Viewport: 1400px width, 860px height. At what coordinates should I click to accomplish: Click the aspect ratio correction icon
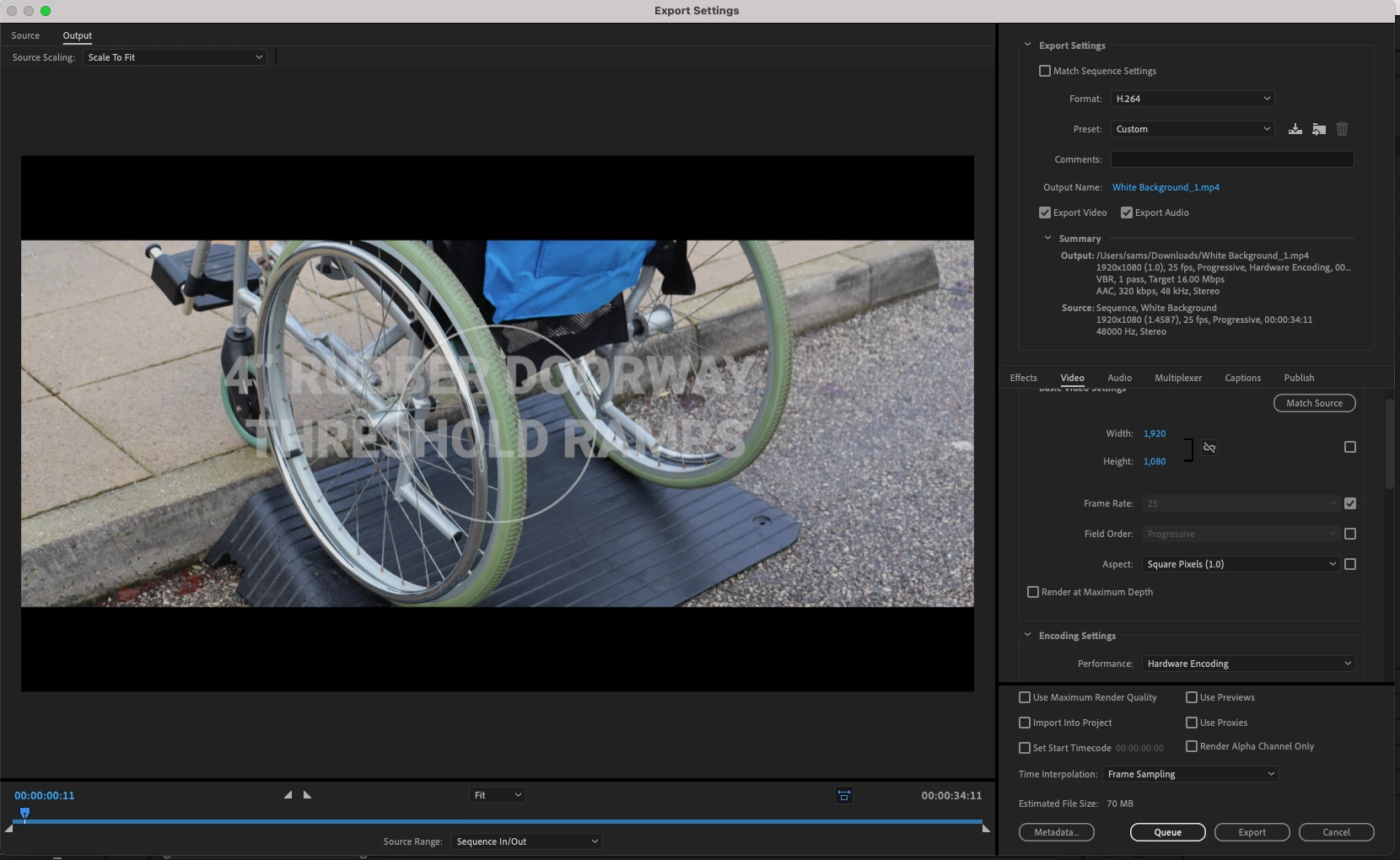pyautogui.click(x=844, y=795)
